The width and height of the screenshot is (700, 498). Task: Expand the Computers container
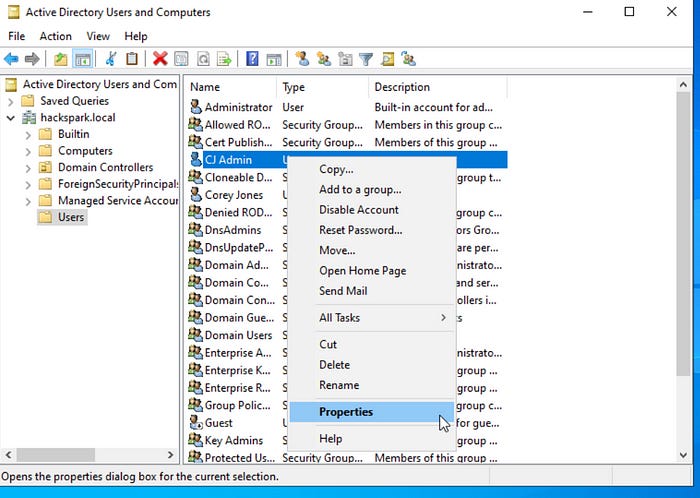[28, 151]
